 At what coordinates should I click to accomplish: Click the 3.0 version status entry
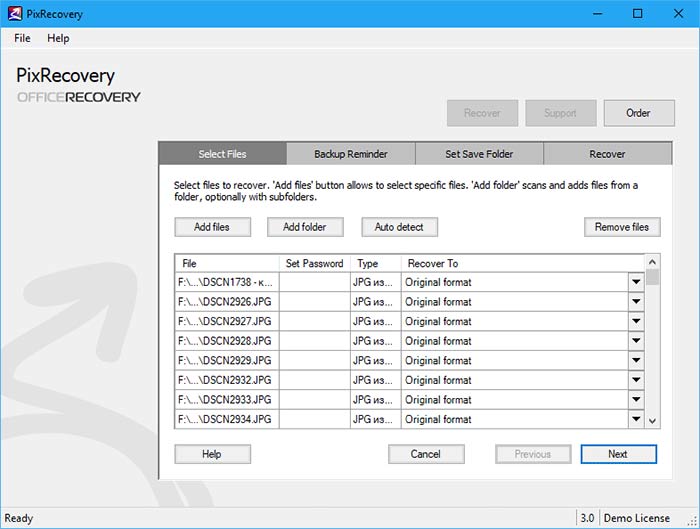pyautogui.click(x=588, y=518)
